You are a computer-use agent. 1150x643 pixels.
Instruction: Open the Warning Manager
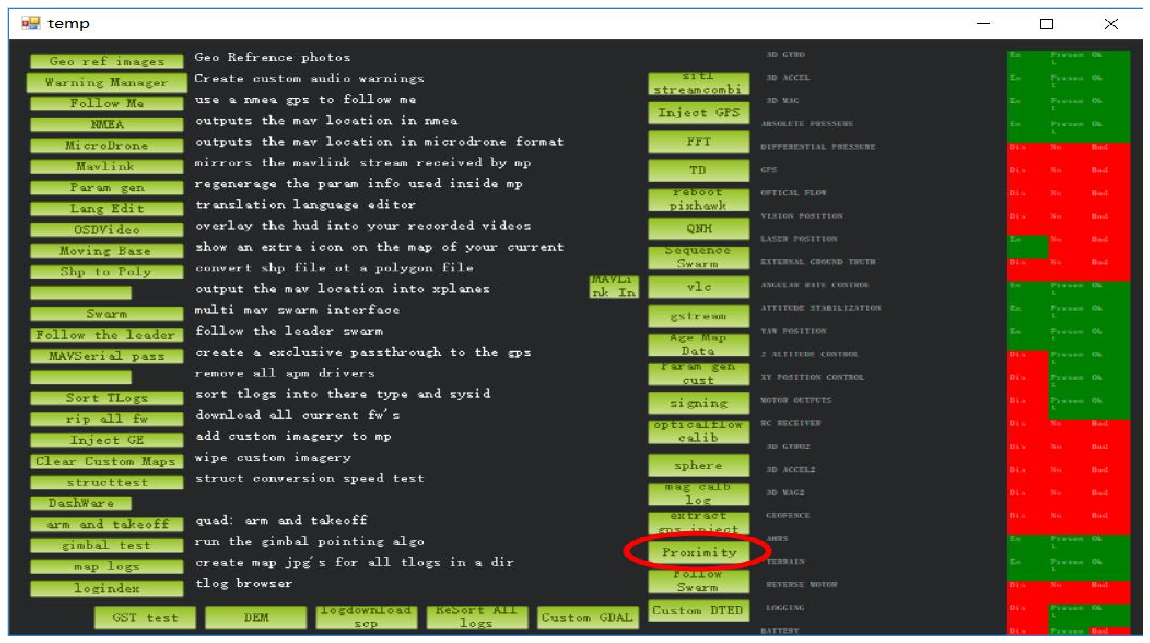coord(106,82)
